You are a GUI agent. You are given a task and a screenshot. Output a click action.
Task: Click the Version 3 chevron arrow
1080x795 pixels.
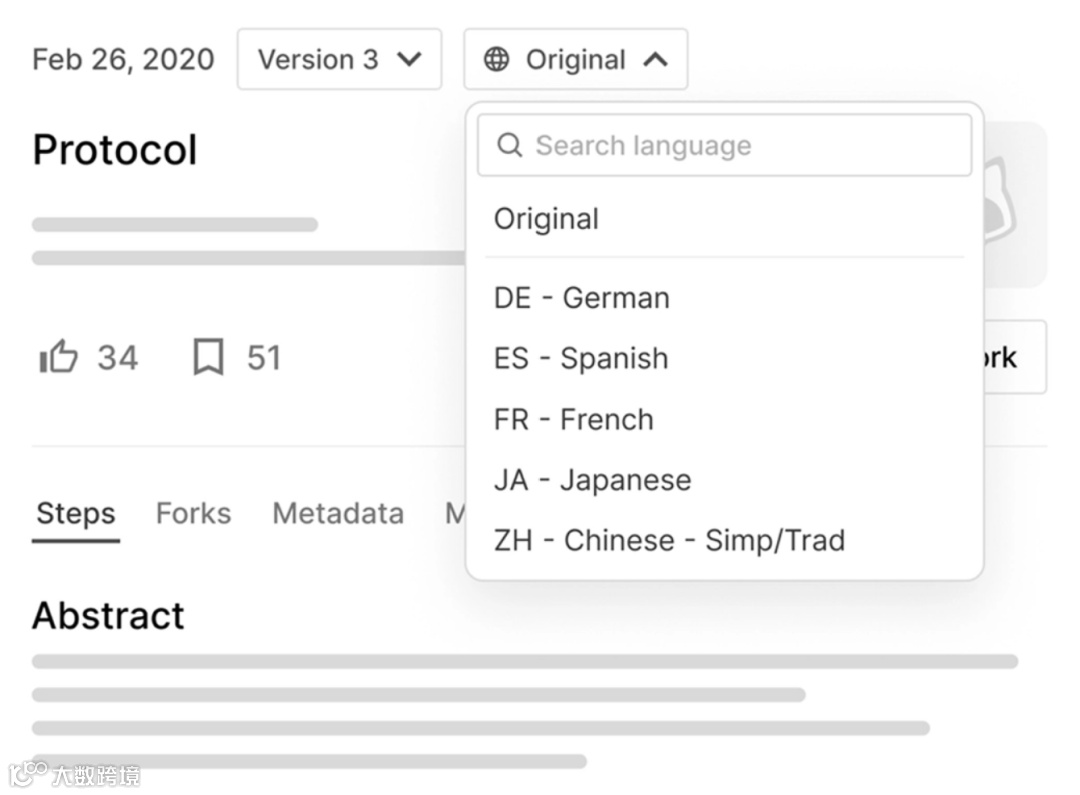(x=408, y=60)
